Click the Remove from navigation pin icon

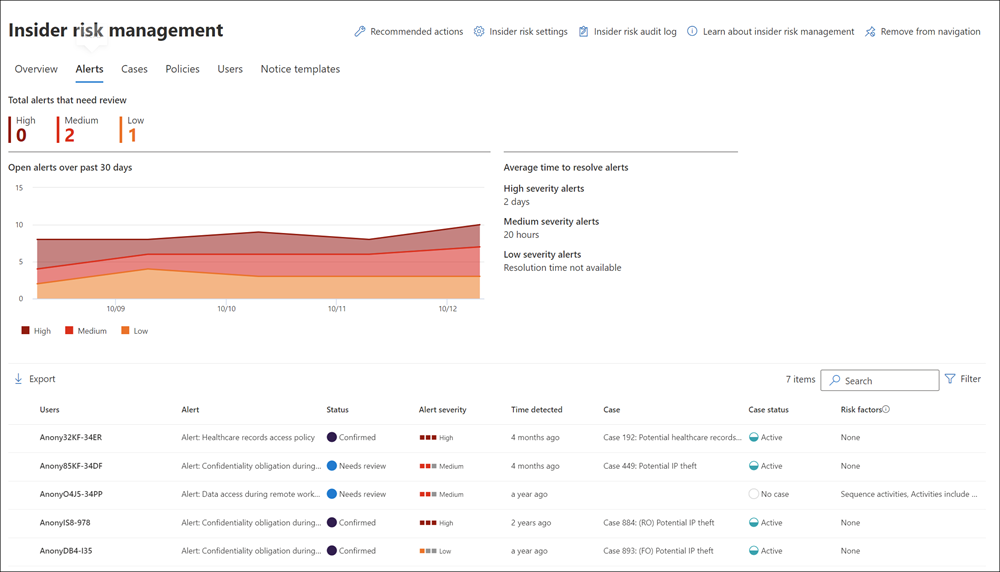pos(870,31)
